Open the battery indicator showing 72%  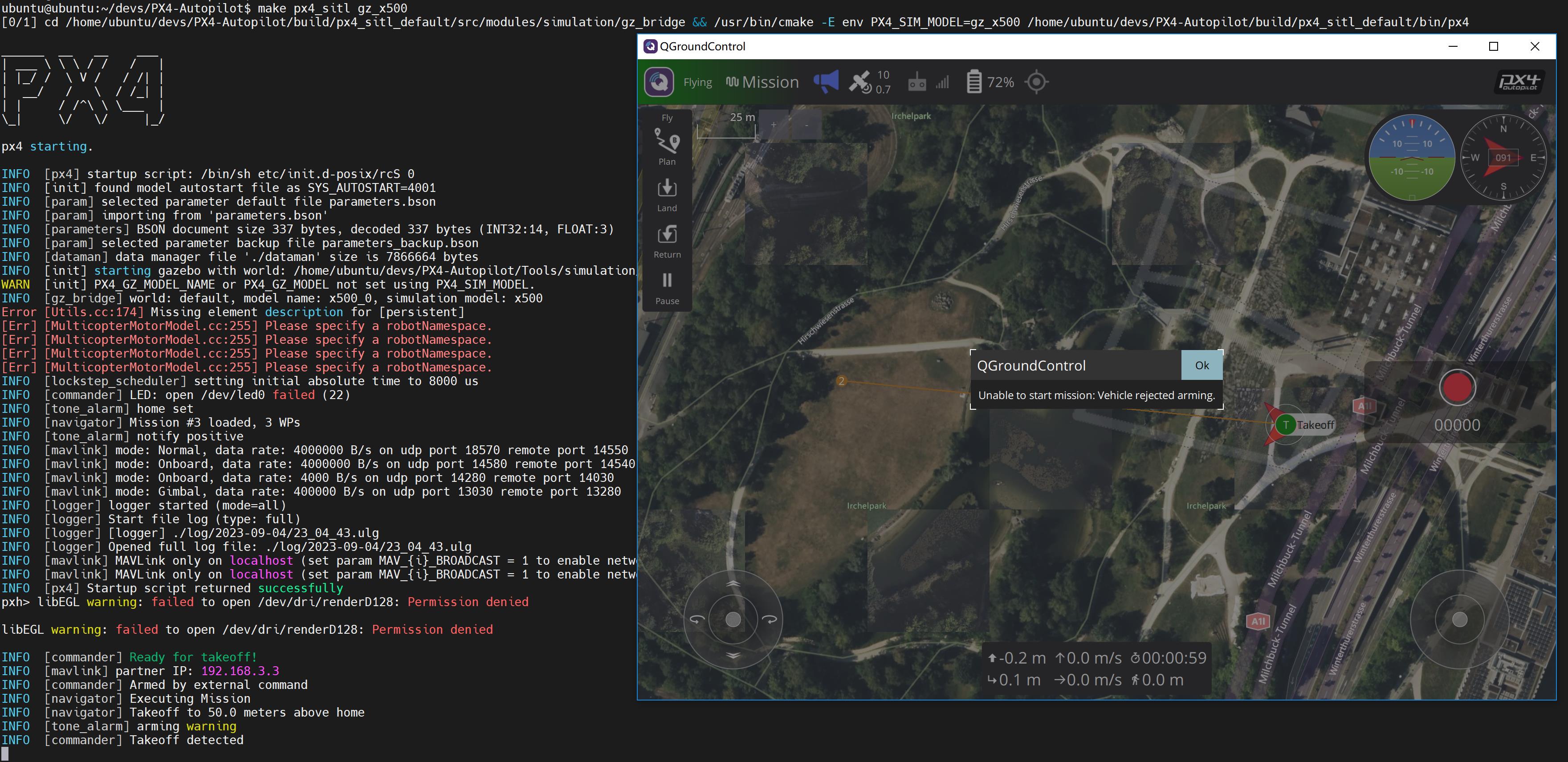click(x=974, y=81)
